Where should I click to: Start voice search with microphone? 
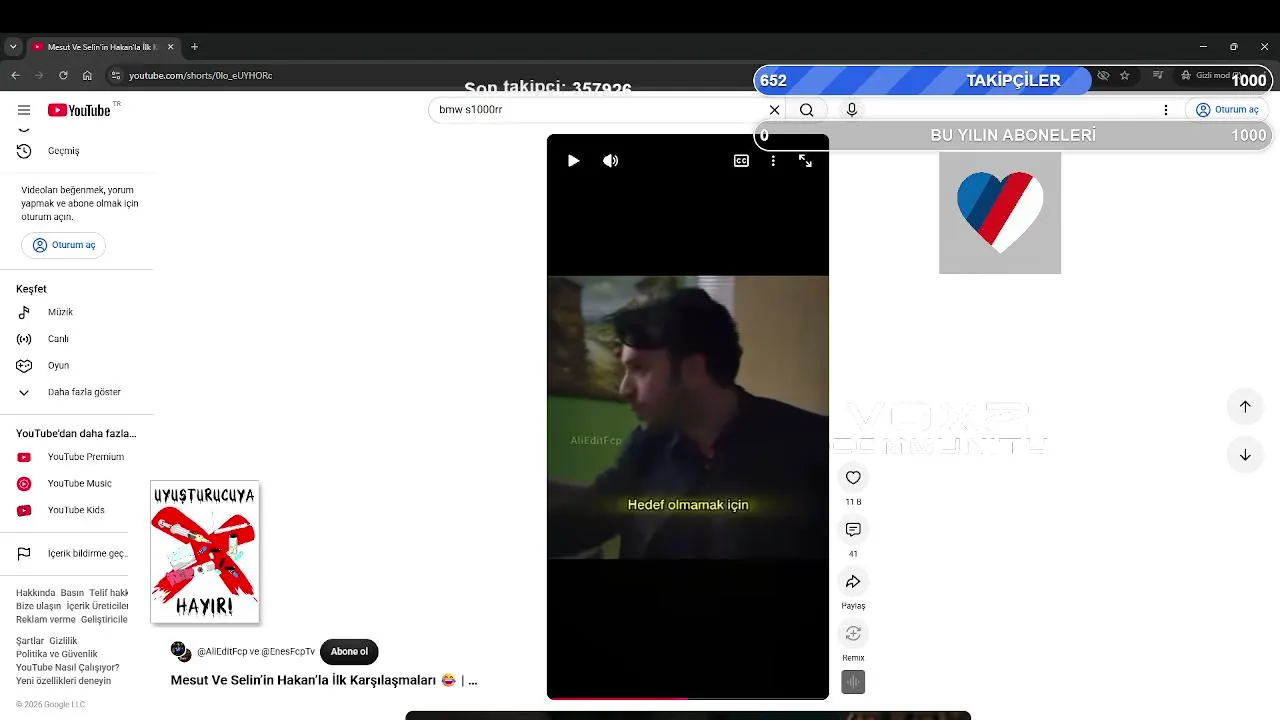(852, 110)
